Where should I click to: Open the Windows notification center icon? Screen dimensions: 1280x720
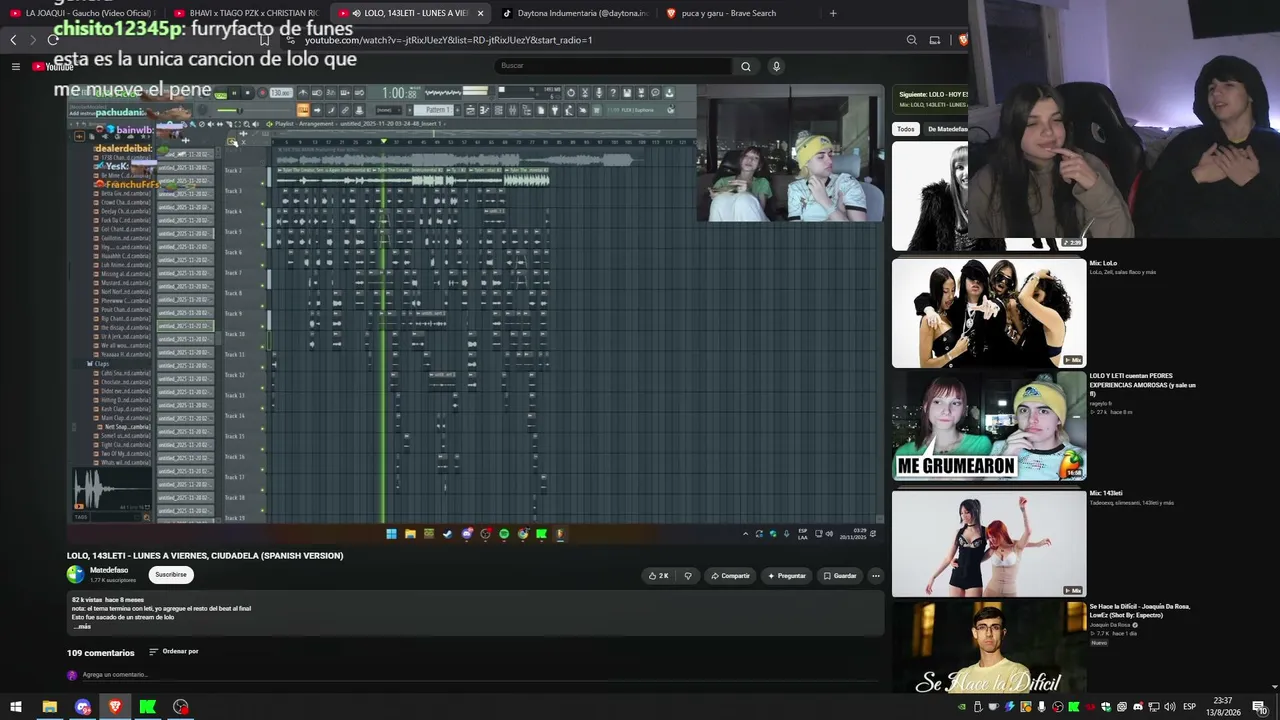click(x=1260, y=707)
